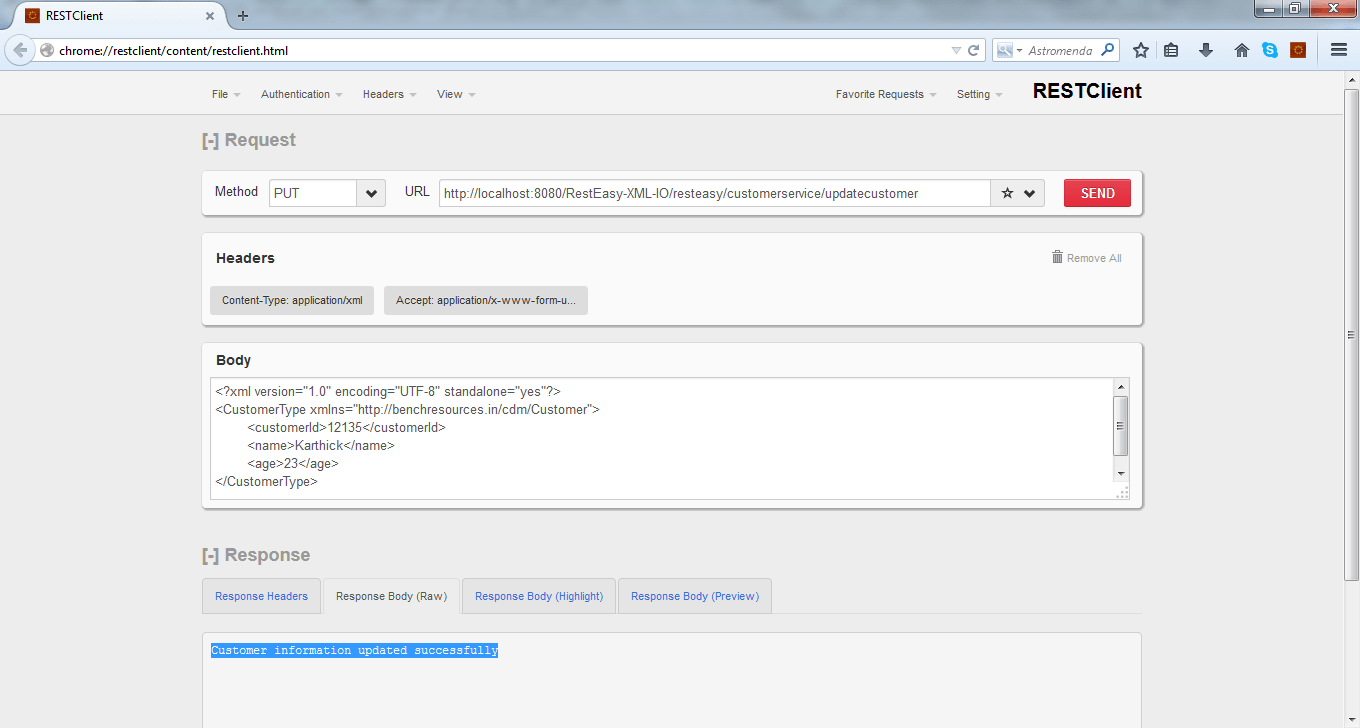Toggle the bookmark star for this page
Screen dimensions: 1360x728
(x=1141, y=48)
